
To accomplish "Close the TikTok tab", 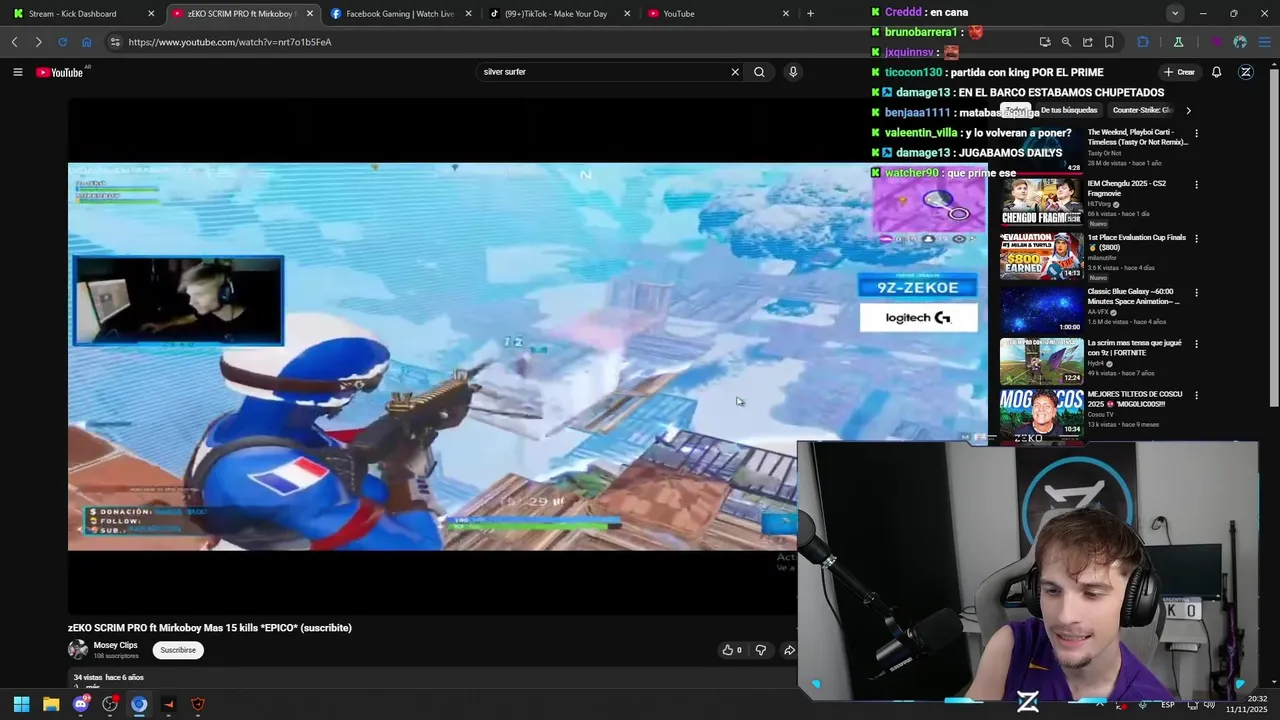I will [627, 14].
